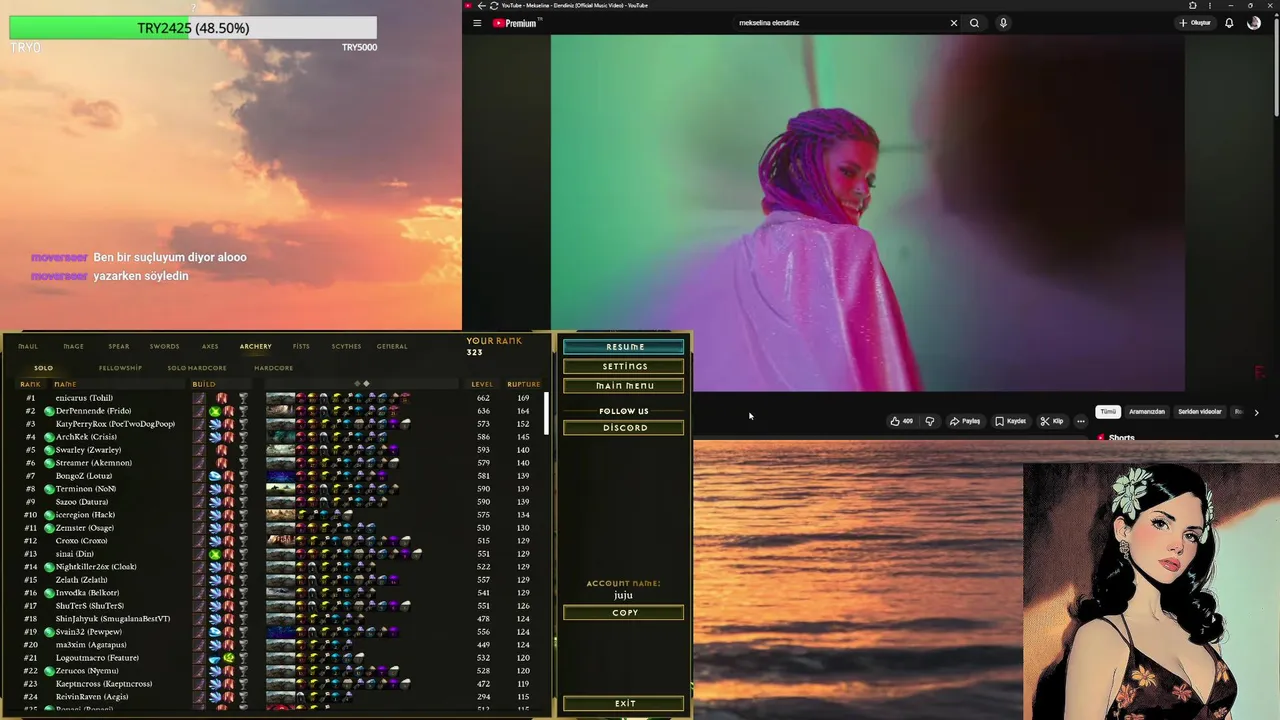The height and width of the screenshot is (720, 1280).
Task: Select the Seriden videolar filter chip
Action: pyautogui.click(x=1200, y=412)
